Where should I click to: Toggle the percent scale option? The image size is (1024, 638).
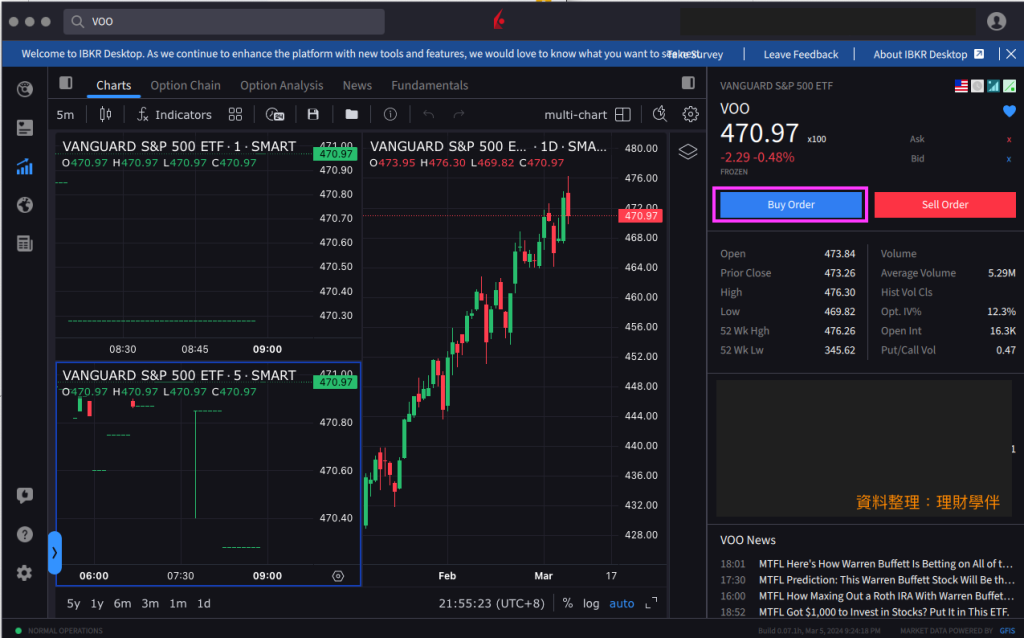pyautogui.click(x=568, y=603)
